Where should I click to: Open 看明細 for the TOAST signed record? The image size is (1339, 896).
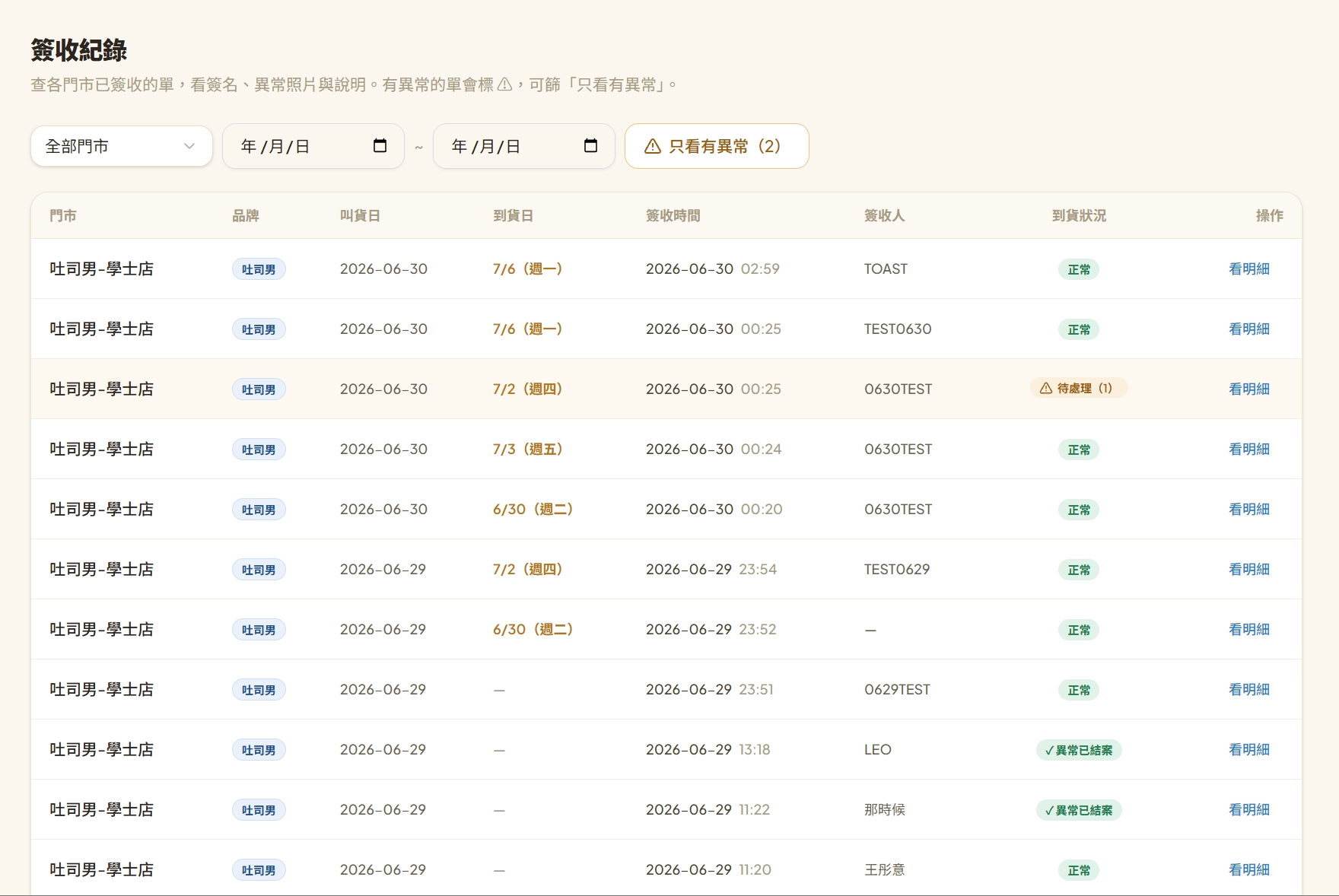click(x=1248, y=268)
